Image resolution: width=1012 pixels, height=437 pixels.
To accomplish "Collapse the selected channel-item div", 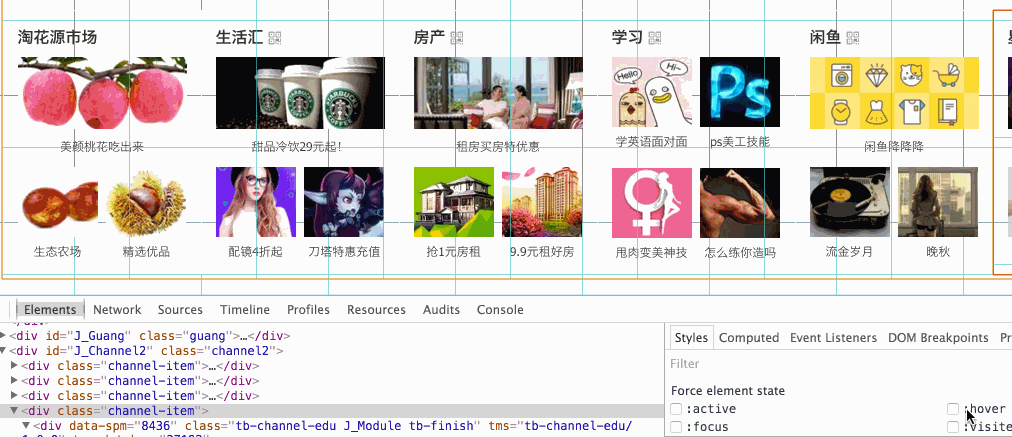I will (15, 411).
